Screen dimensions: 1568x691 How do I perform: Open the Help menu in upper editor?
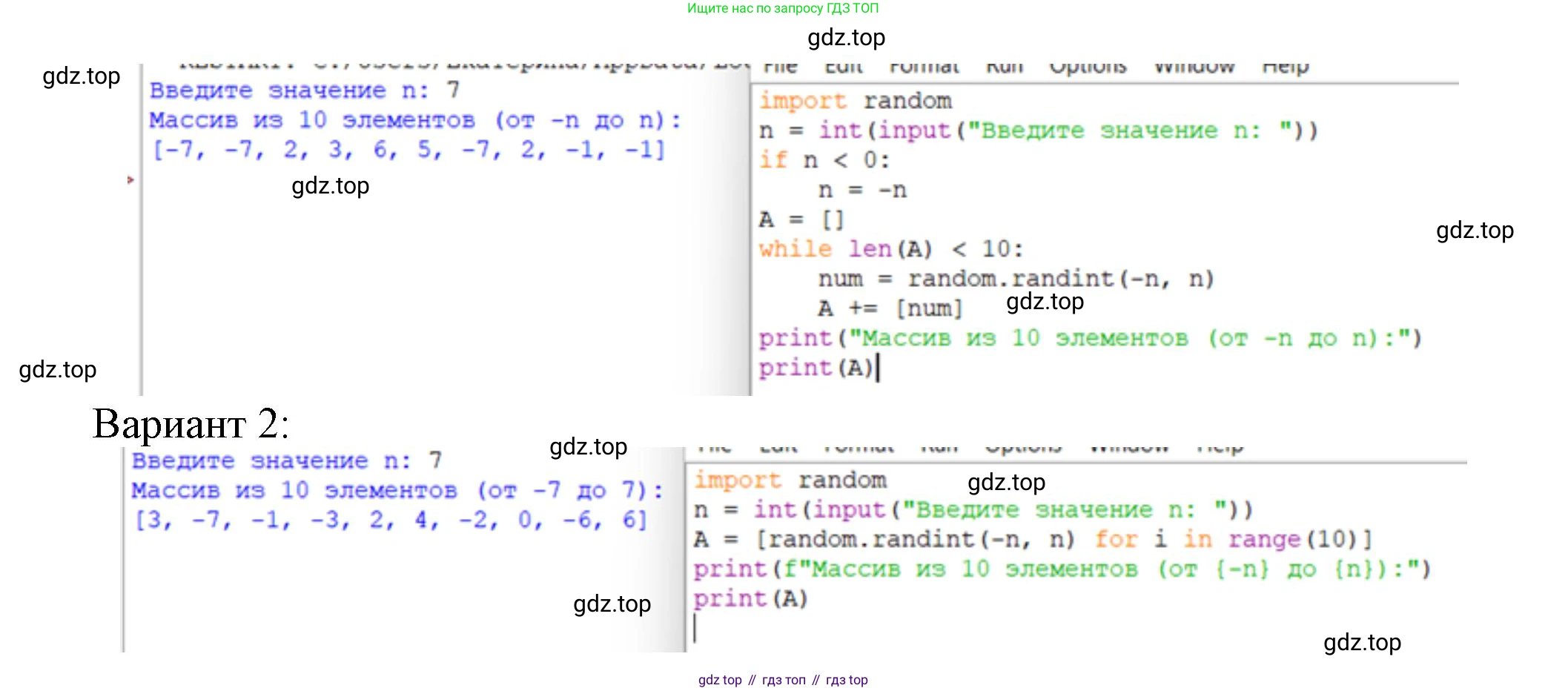(x=1286, y=67)
